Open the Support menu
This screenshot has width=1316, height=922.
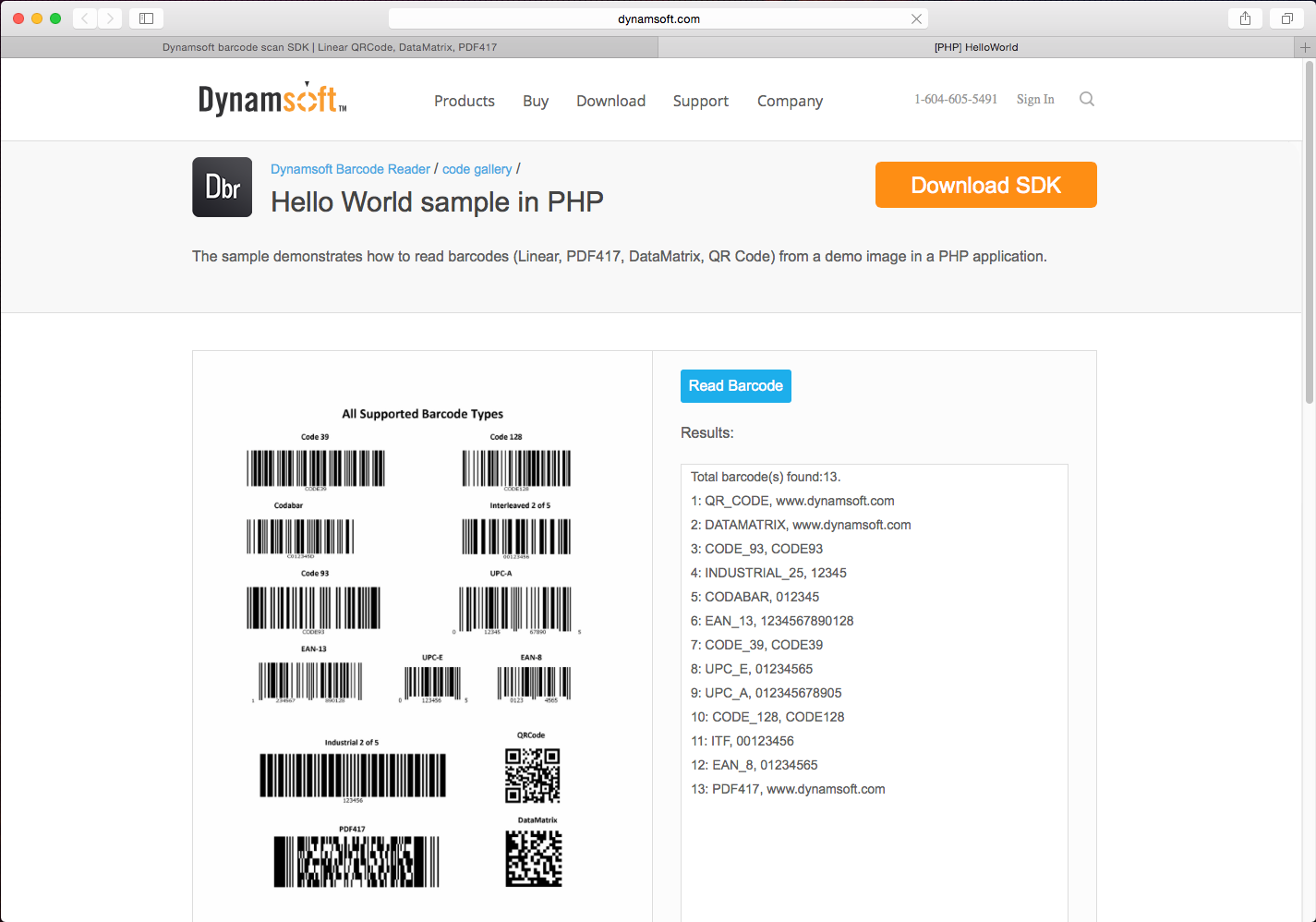[x=700, y=101]
